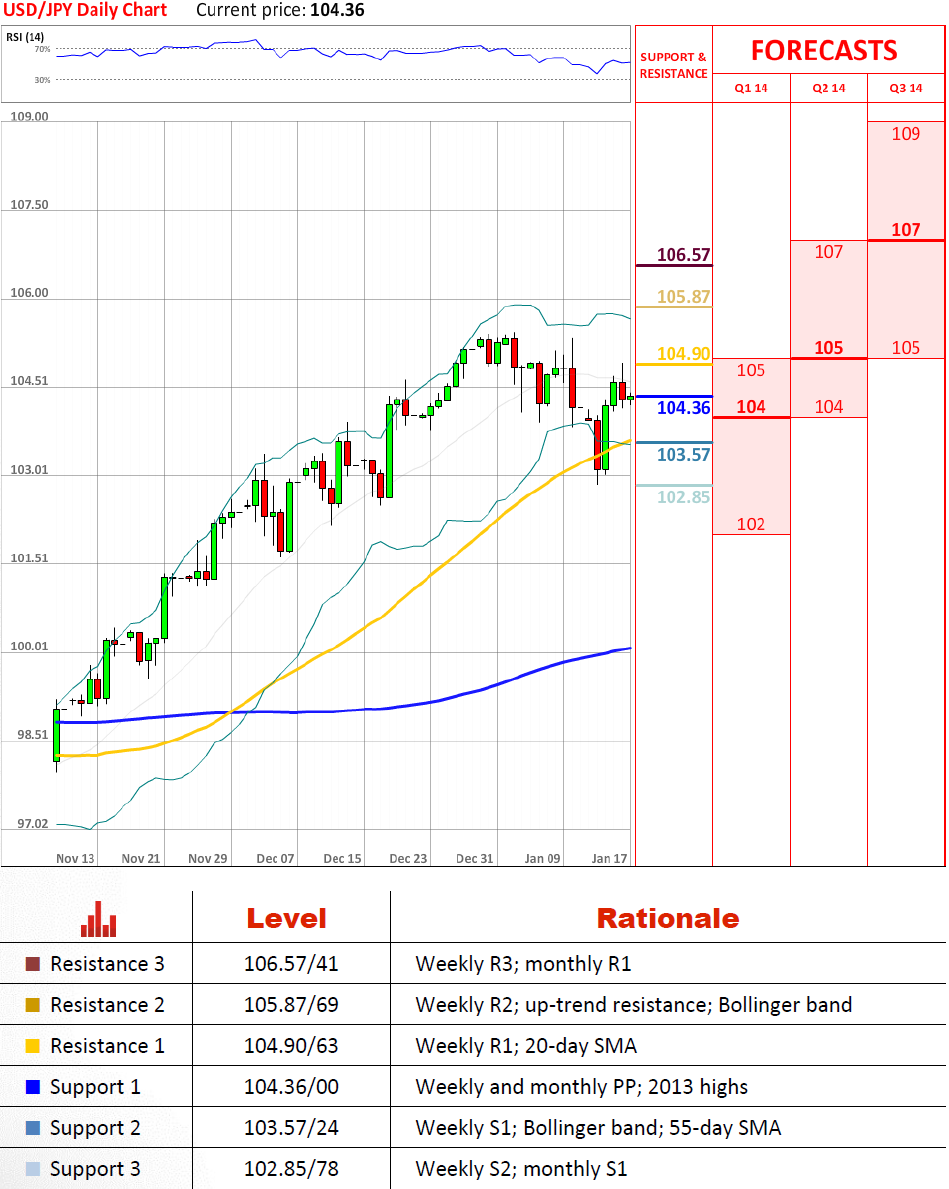Screen dimensions: 949x1189
Task: Pick the Resistance 1 yellow swatch
Action: (x=33, y=1046)
